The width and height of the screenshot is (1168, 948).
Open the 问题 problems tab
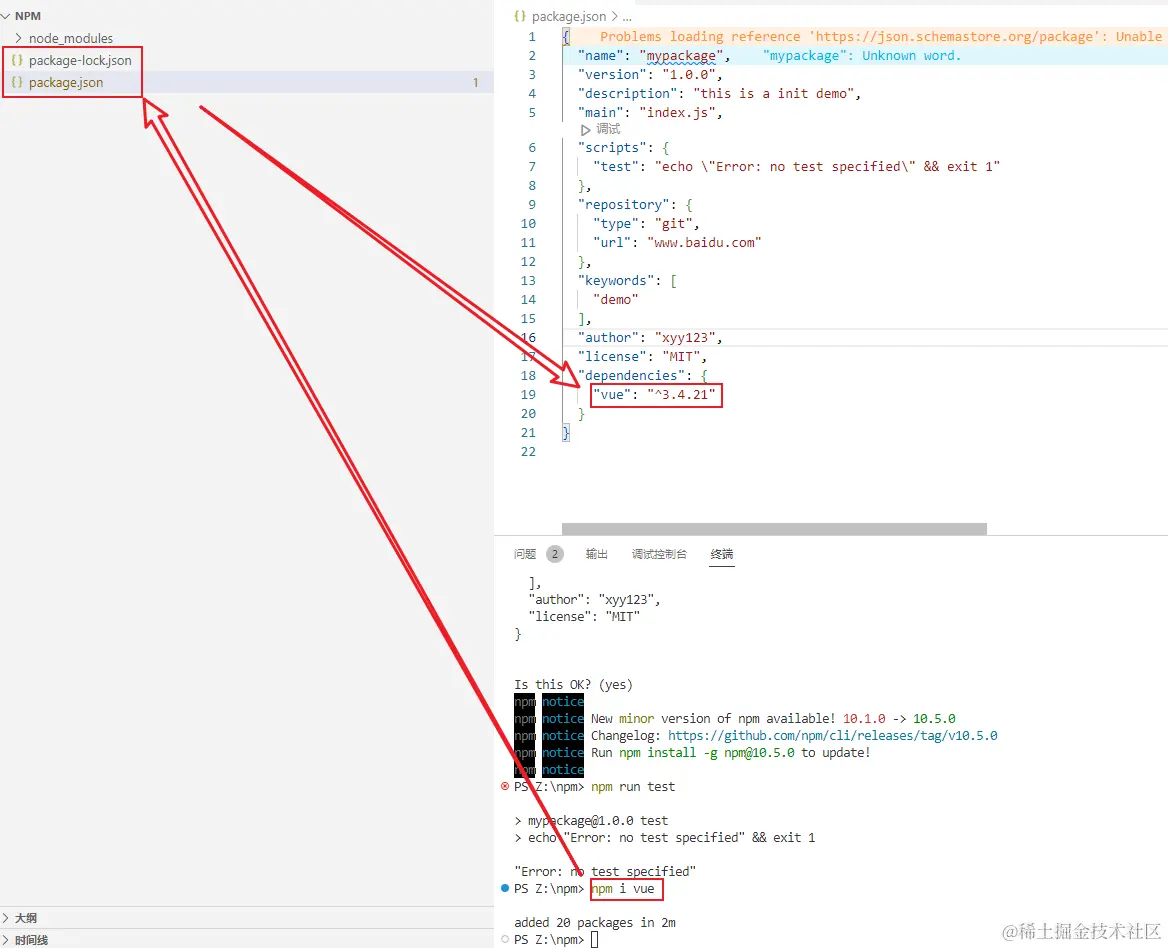525,553
